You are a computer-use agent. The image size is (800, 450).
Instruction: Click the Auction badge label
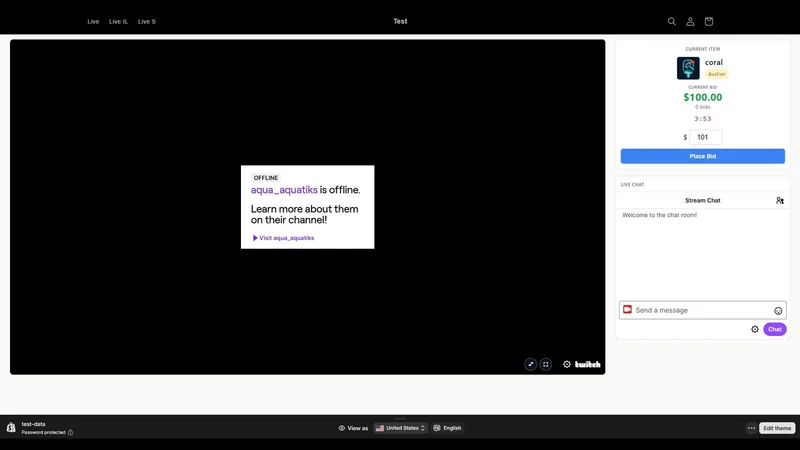(x=716, y=74)
